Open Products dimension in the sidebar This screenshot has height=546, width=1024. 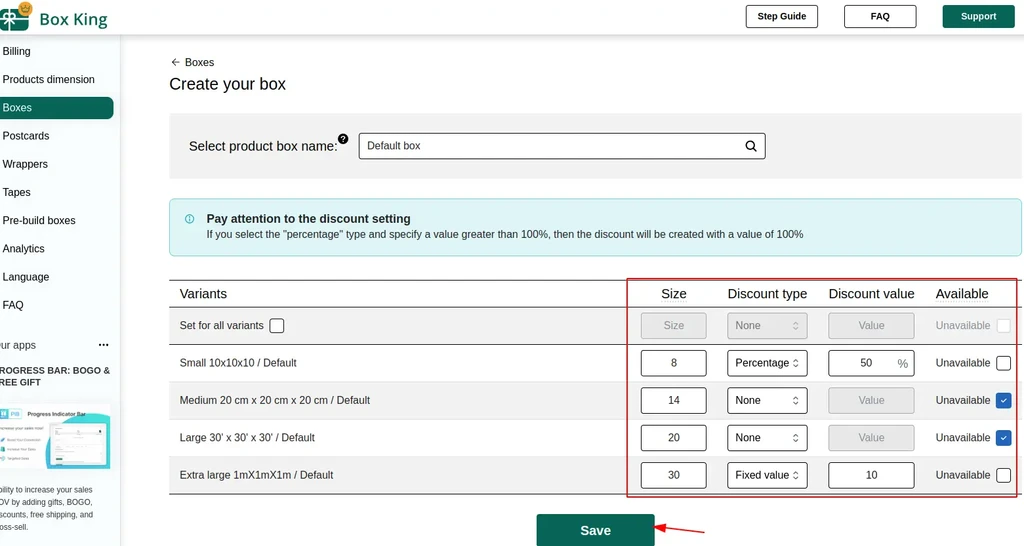pyautogui.click(x=48, y=79)
